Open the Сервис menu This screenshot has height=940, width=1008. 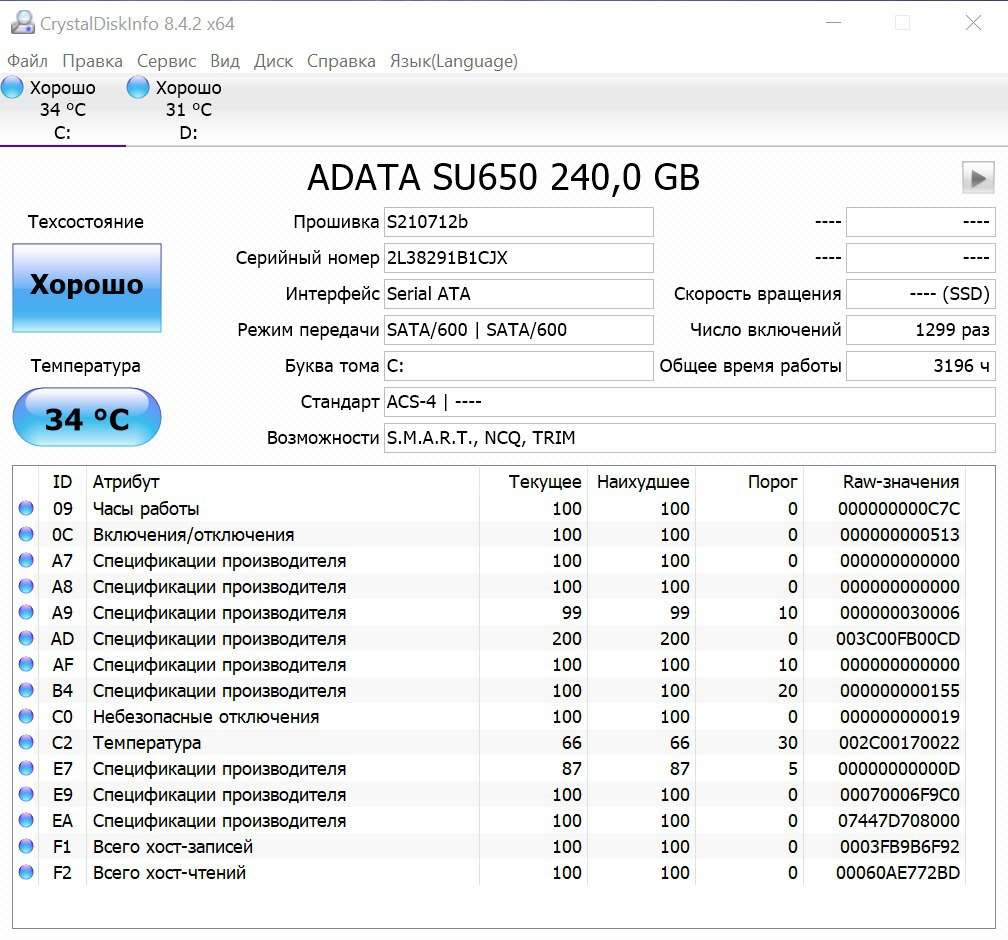[x=166, y=61]
